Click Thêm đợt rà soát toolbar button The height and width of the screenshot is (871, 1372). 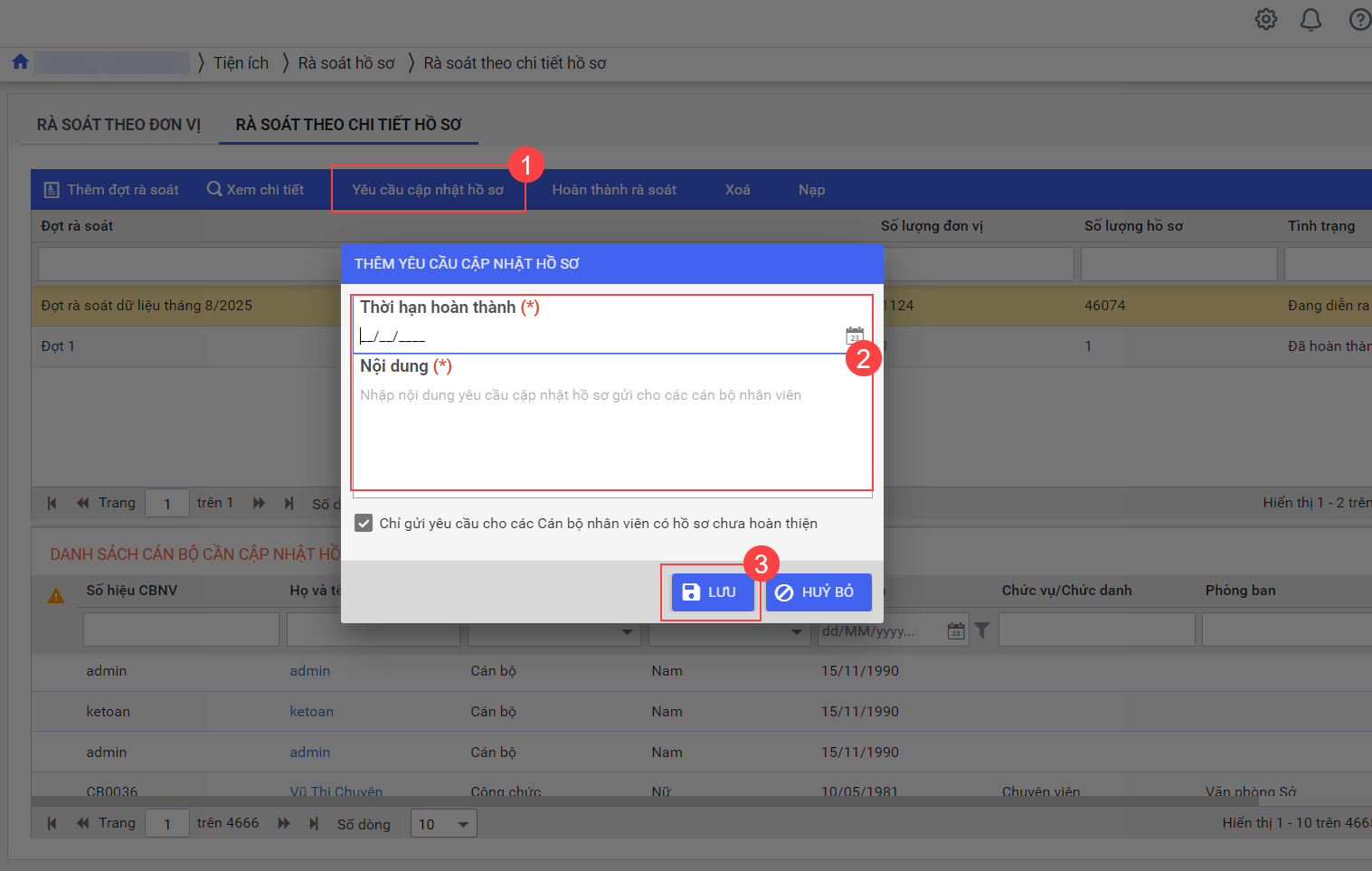point(112,190)
